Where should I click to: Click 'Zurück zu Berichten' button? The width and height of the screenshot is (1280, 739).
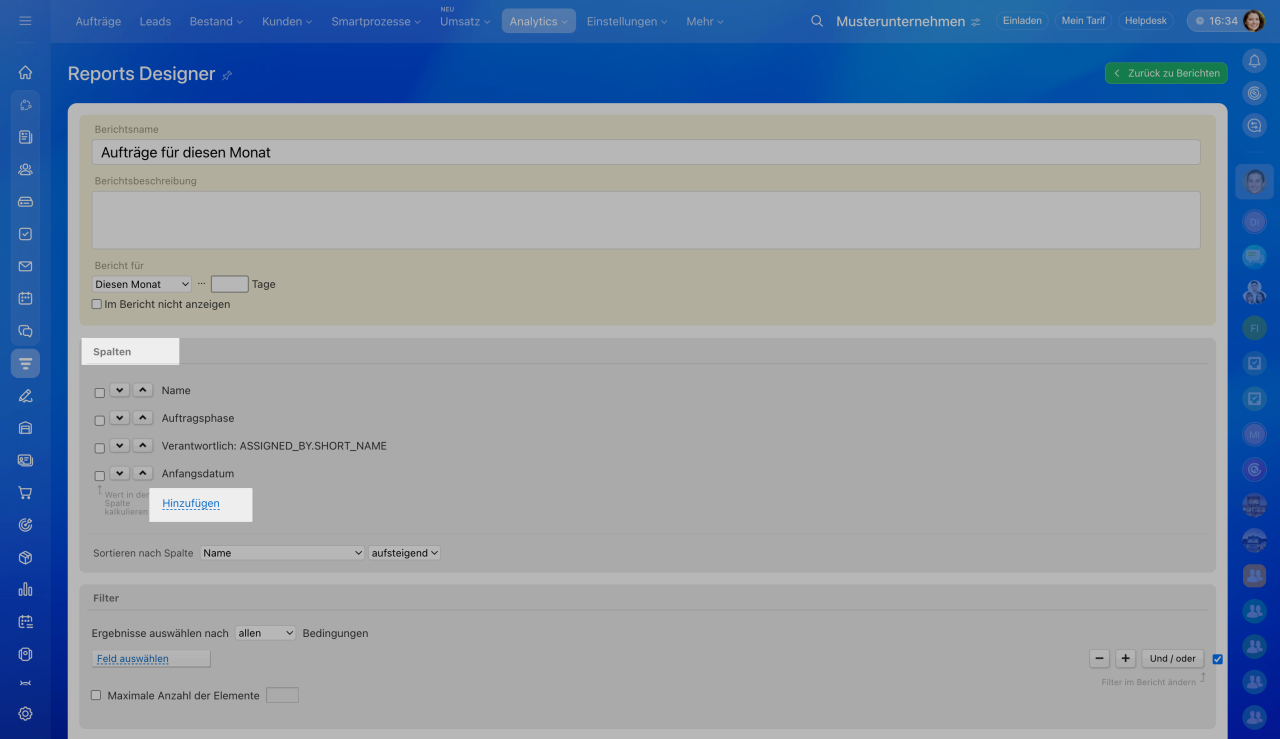[1167, 73]
